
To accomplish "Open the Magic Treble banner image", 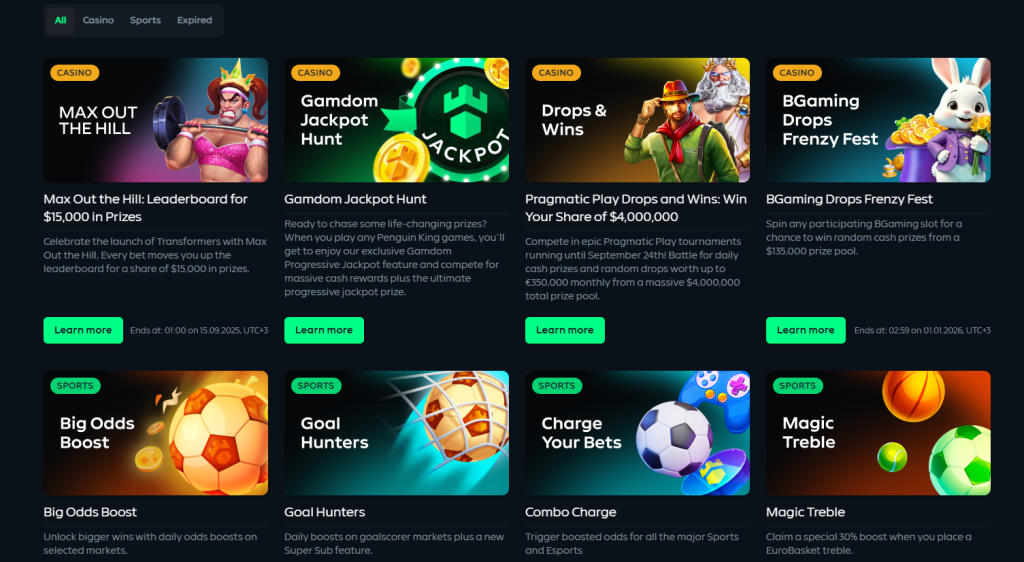I will pyautogui.click(x=878, y=433).
